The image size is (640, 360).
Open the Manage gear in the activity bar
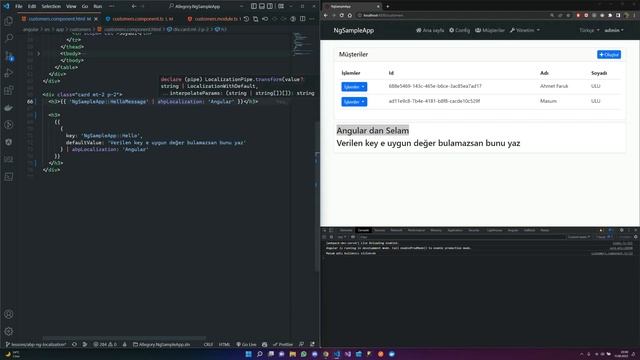9,331
